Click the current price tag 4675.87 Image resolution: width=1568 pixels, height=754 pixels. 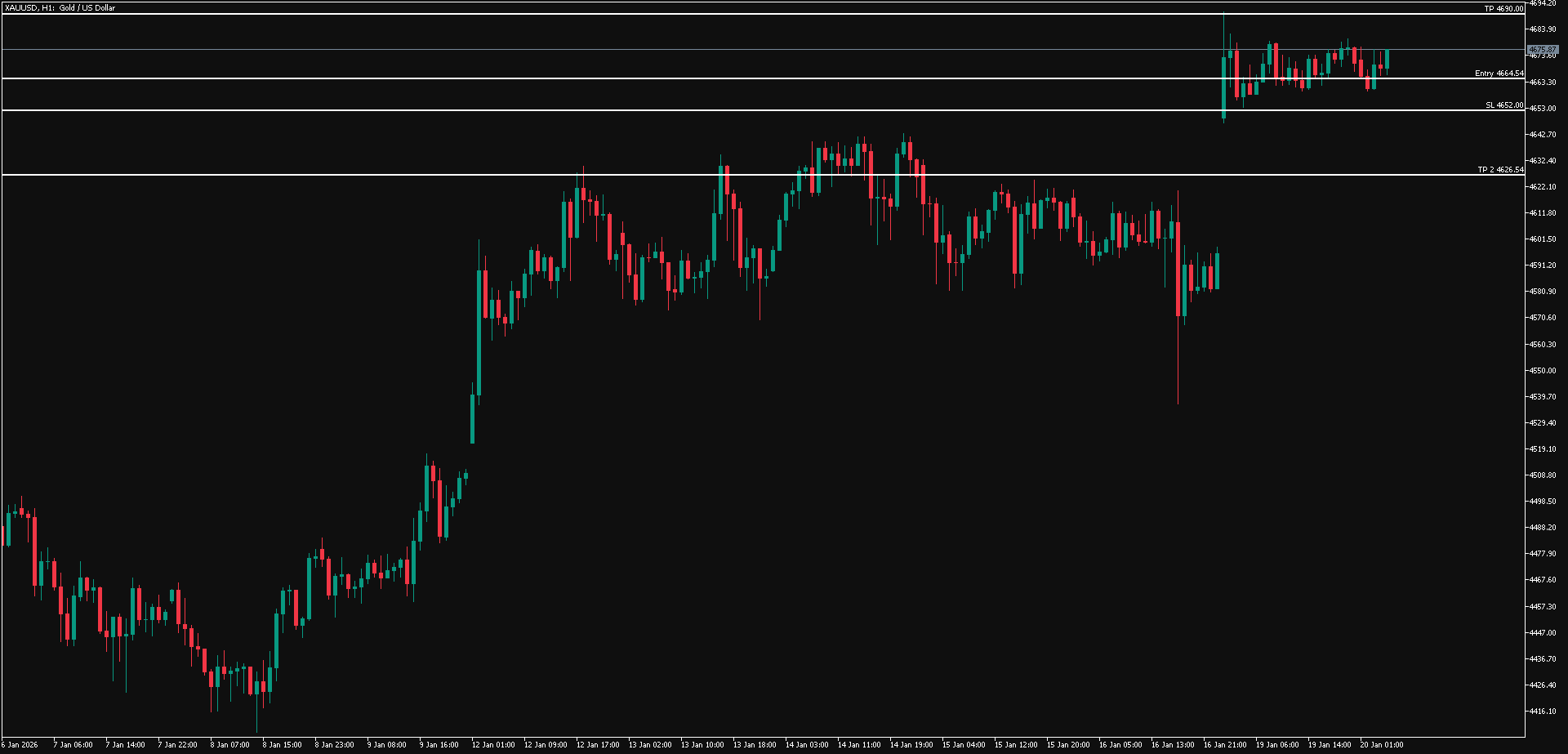point(1543,50)
